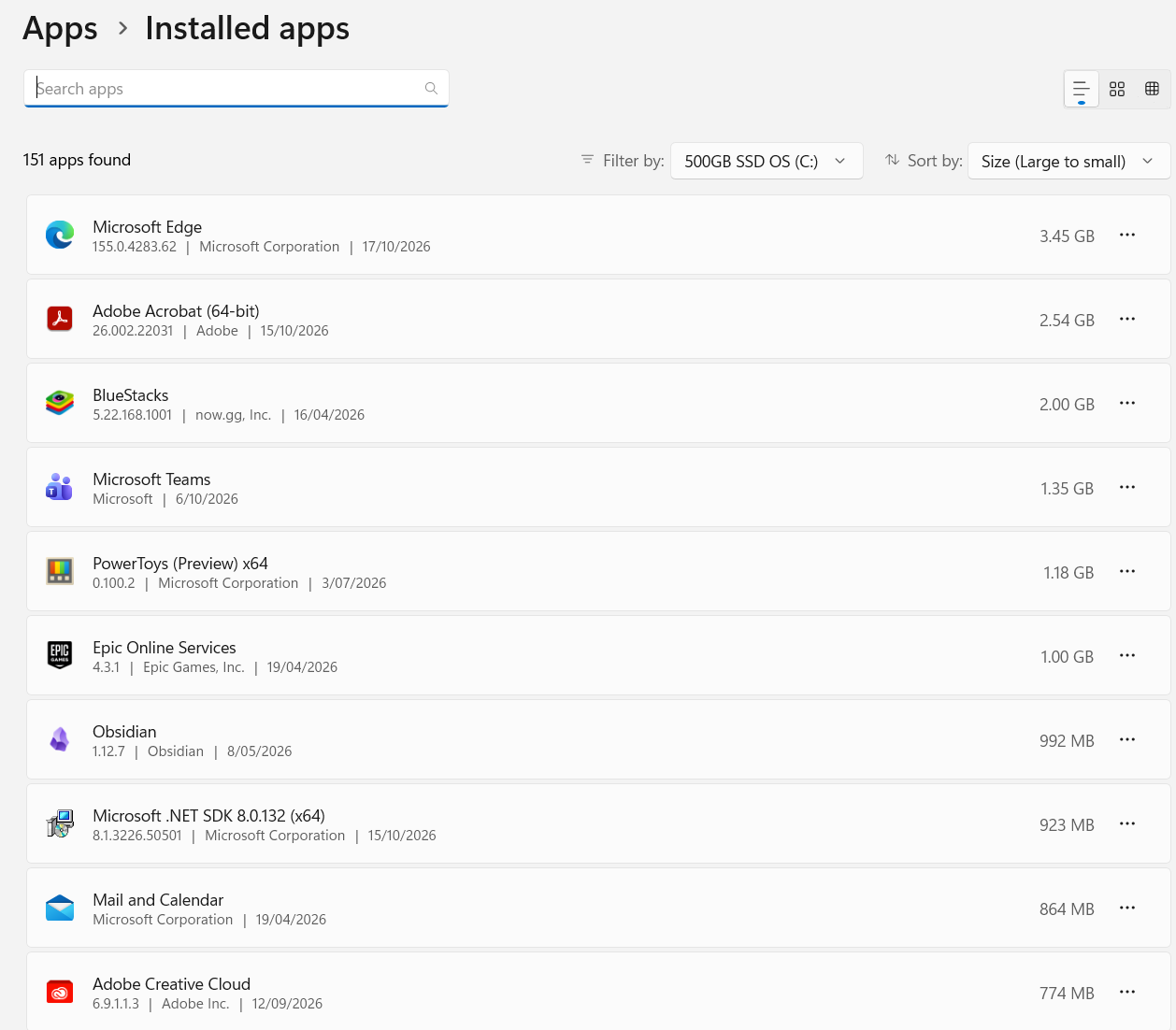1176x1030 pixels.
Task: Click the Microsoft Edge app icon
Action: point(60,235)
